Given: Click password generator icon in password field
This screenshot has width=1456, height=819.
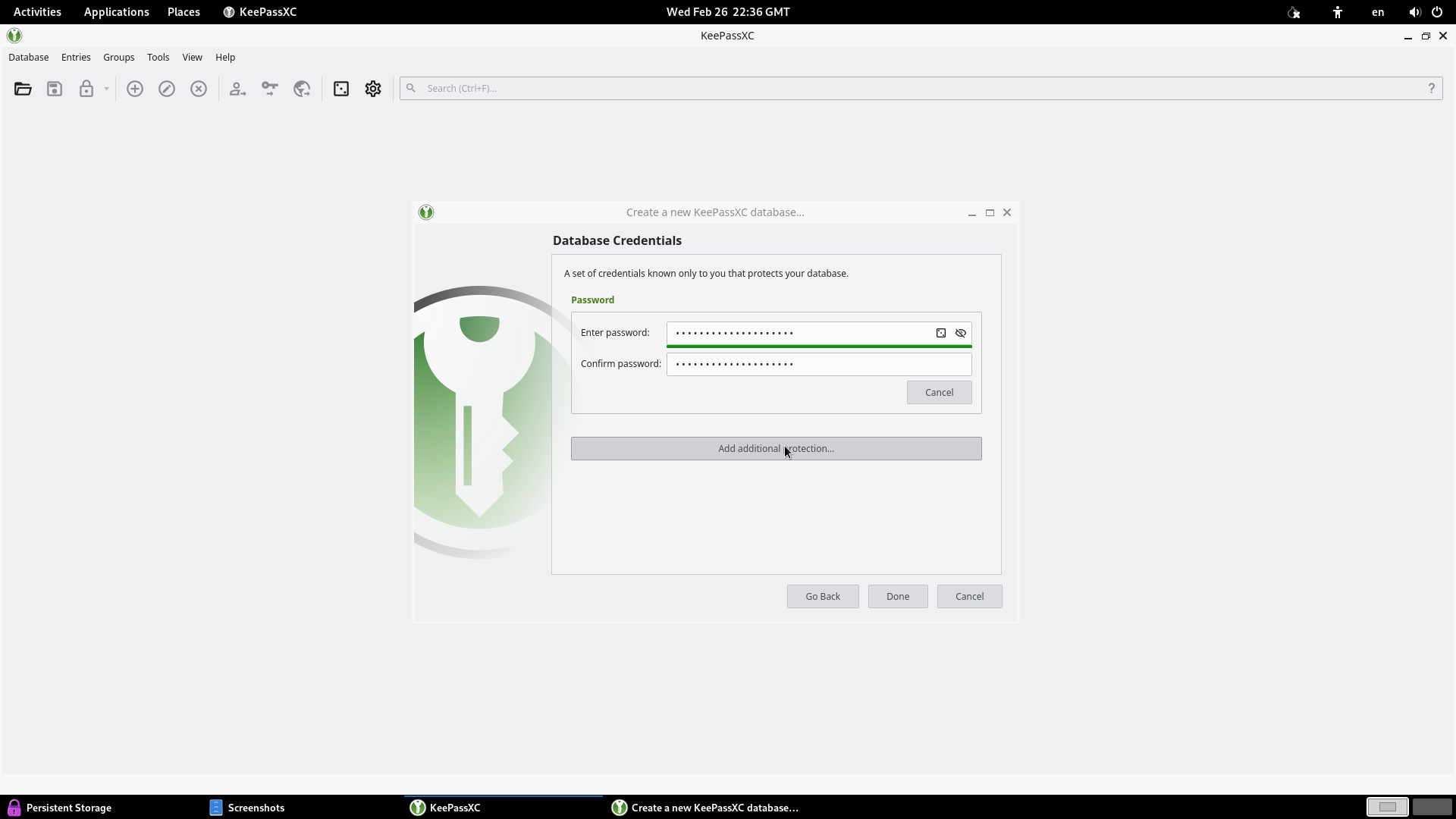Looking at the screenshot, I should tap(941, 333).
